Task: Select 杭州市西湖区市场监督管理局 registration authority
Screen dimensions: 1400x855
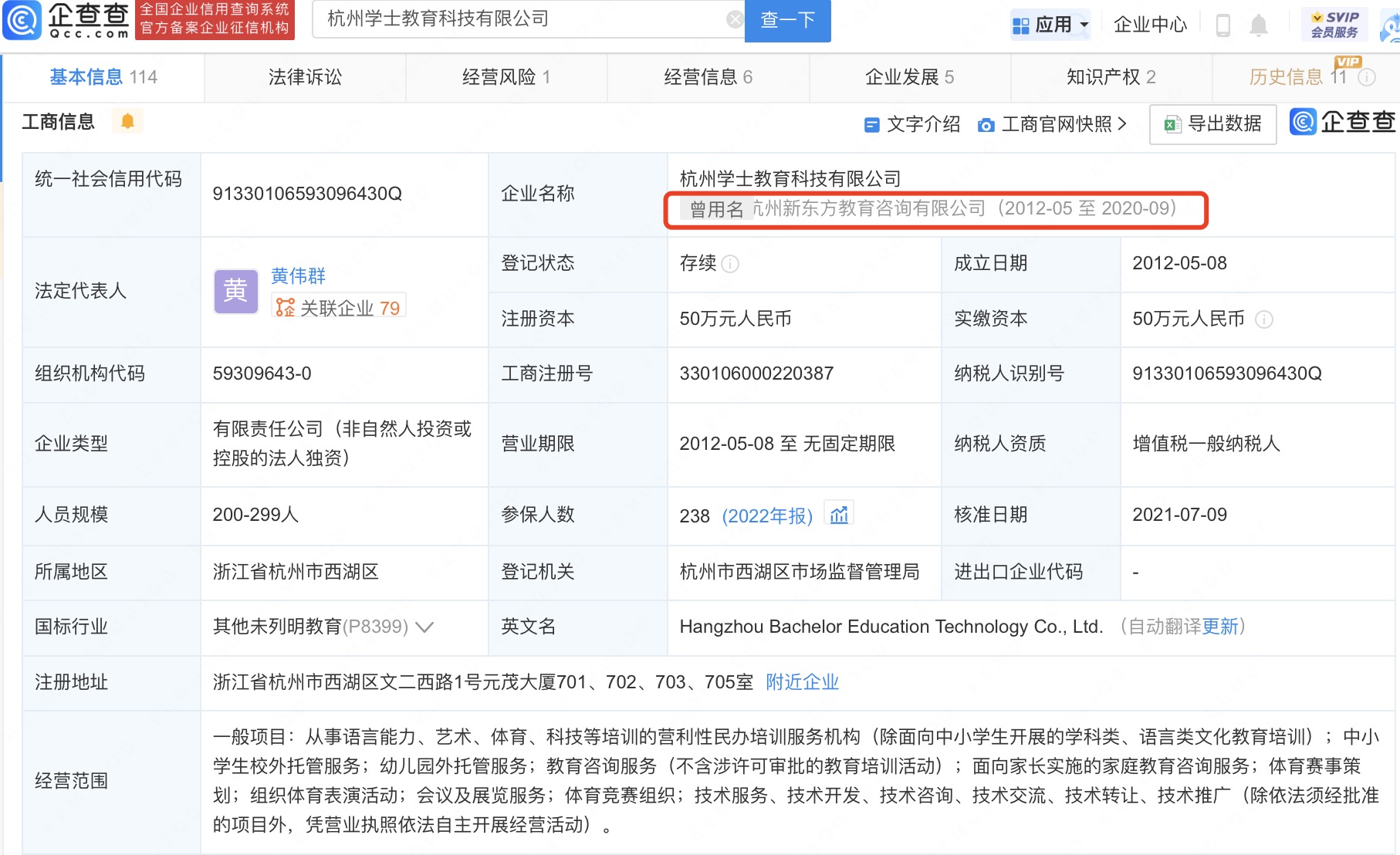Action: [800, 572]
